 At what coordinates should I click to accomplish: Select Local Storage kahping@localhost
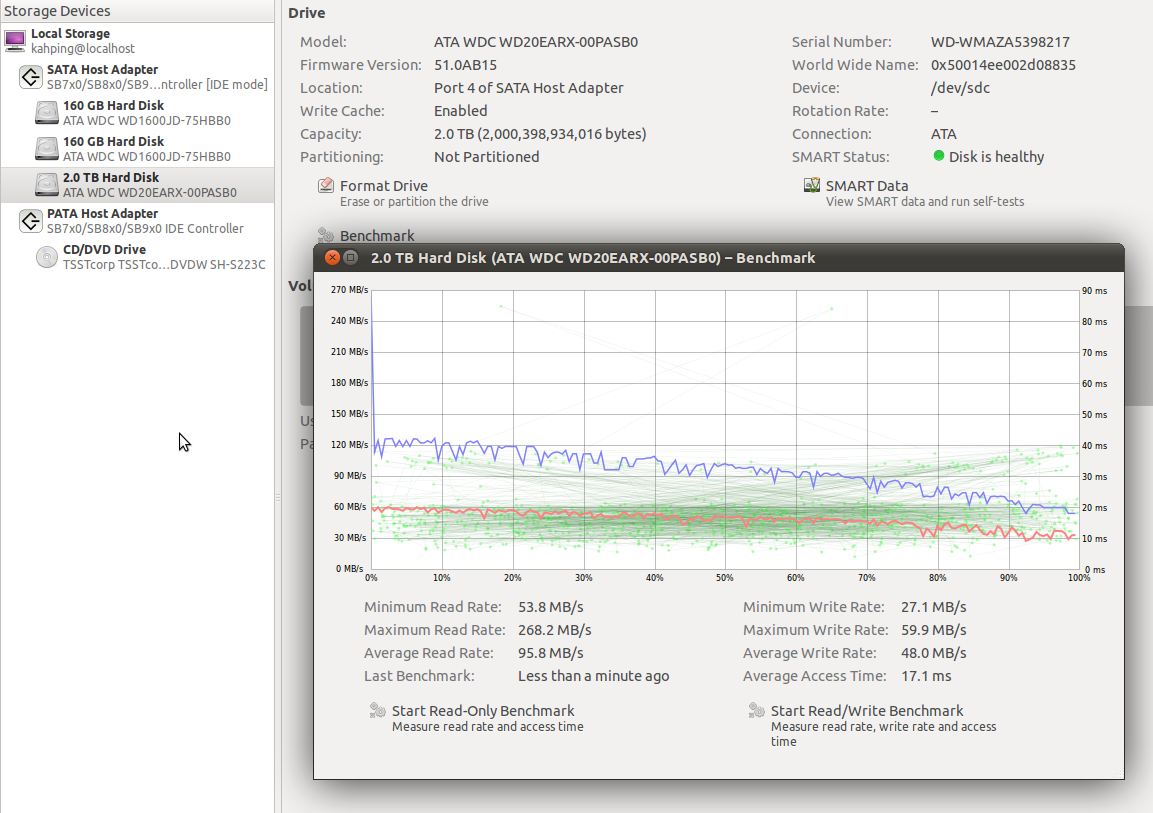click(137, 40)
